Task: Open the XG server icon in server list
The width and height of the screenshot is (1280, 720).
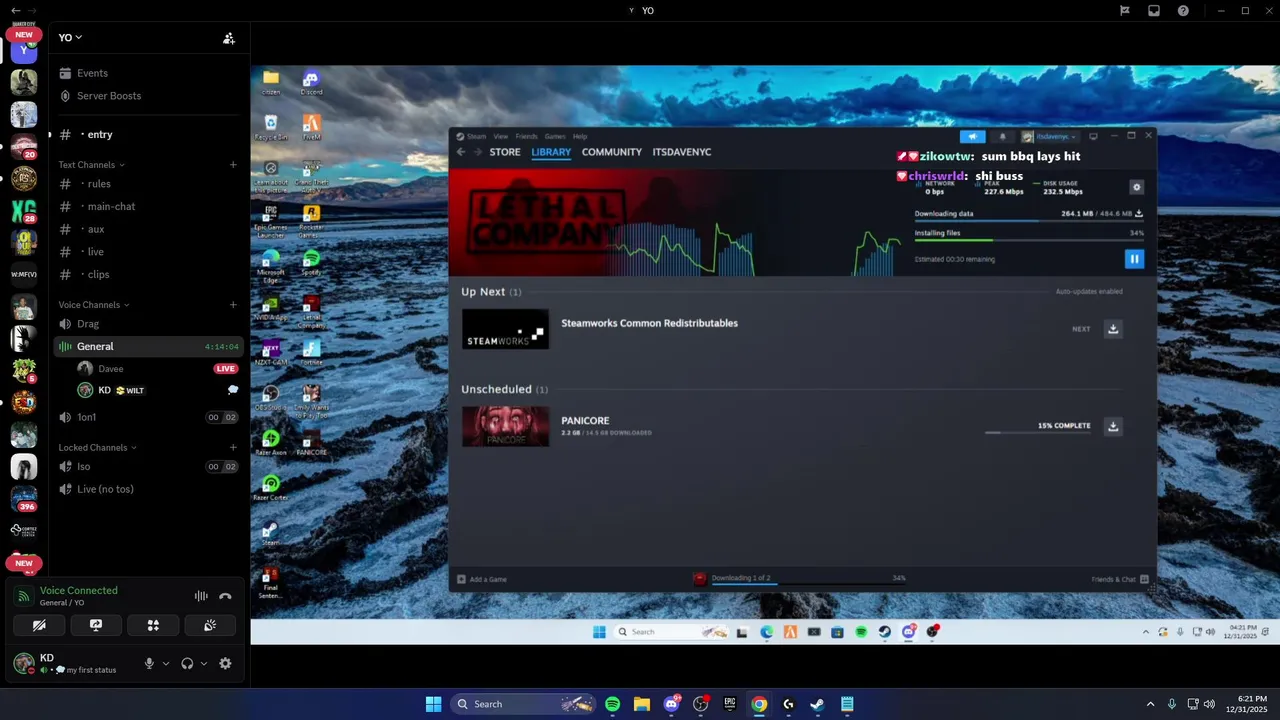Action: click(24, 211)
